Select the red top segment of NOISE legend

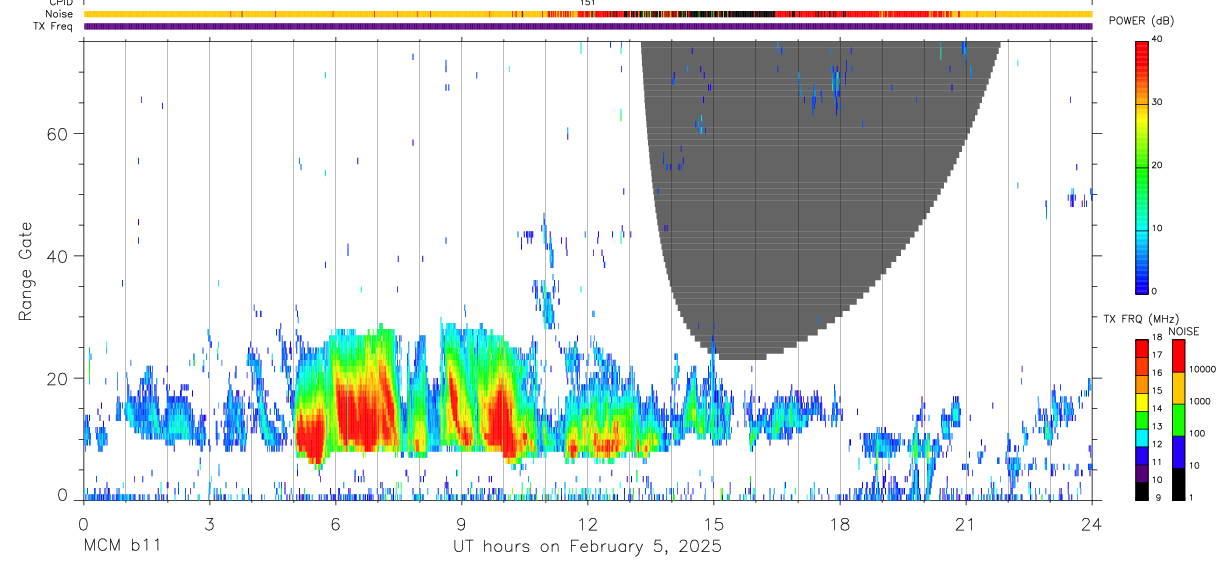(x=1178, y=355)
